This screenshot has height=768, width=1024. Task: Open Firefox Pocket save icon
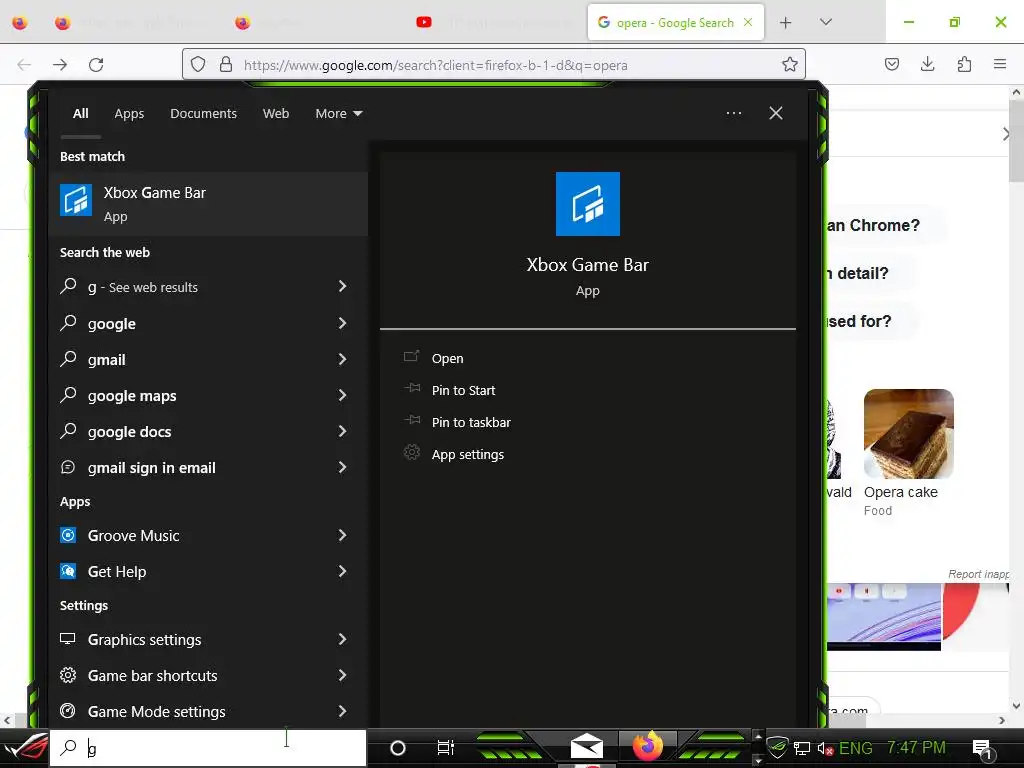tap(891, 64)
